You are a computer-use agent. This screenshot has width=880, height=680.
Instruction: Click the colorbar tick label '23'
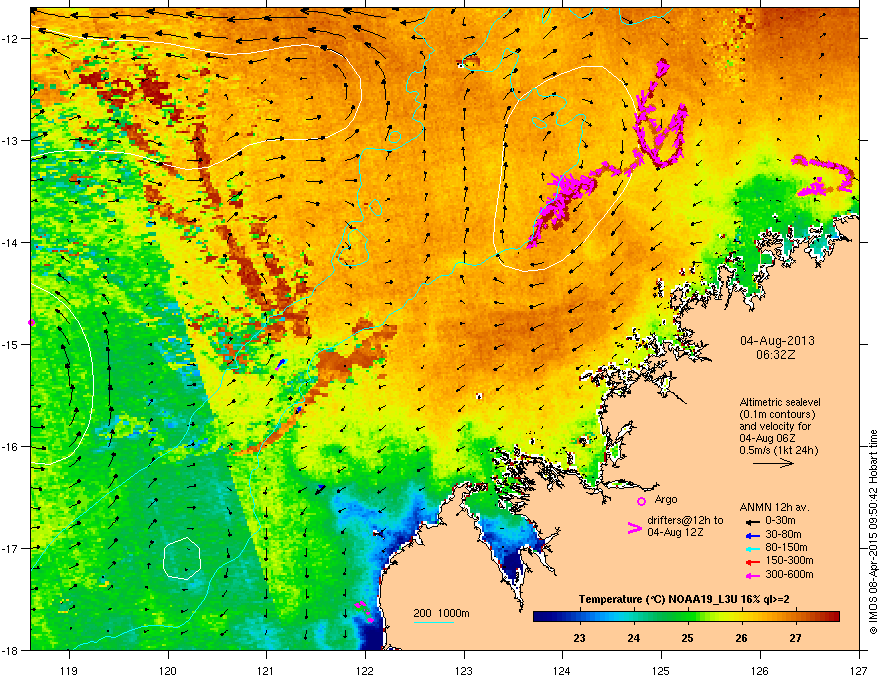tap(580, 638)
